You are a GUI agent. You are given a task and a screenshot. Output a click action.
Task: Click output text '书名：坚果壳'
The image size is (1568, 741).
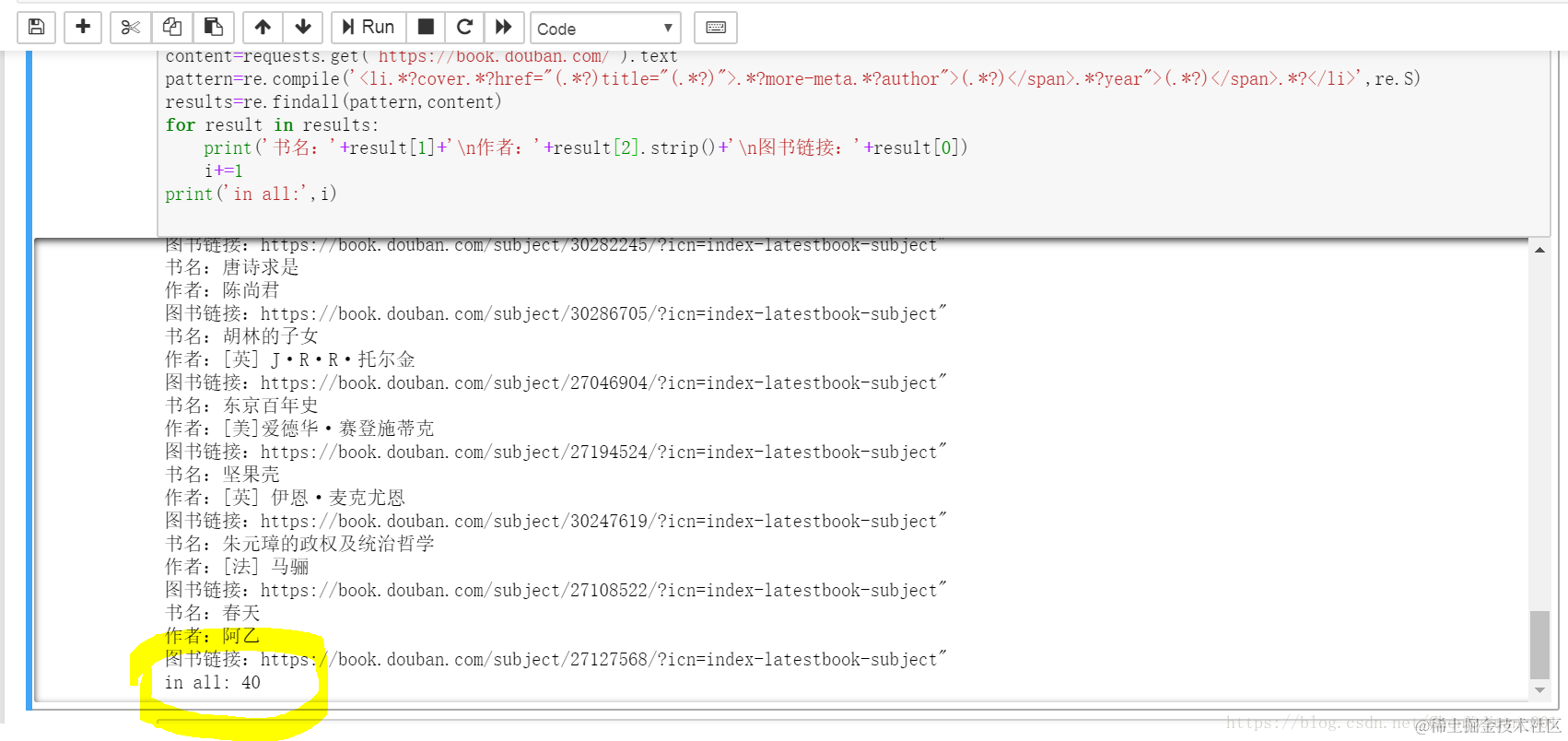222,475
